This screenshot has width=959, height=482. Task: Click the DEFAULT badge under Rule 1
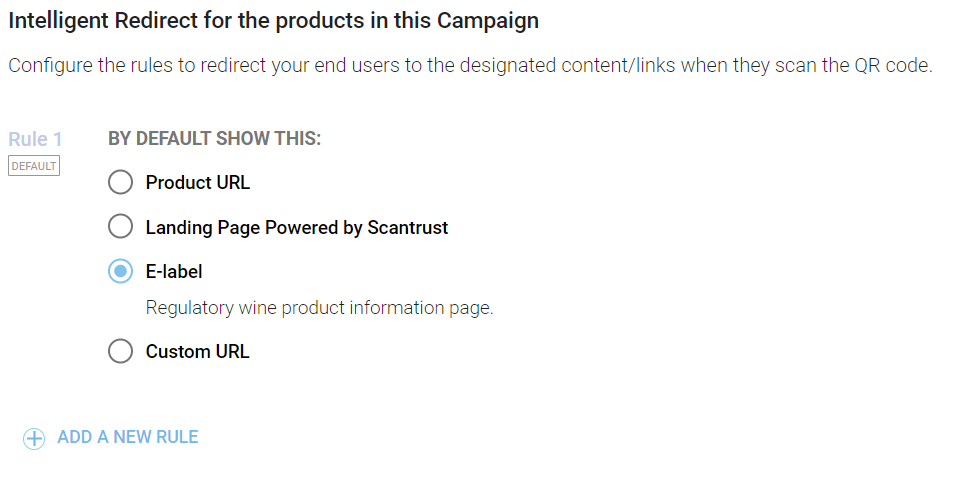[x=33, y=166]
